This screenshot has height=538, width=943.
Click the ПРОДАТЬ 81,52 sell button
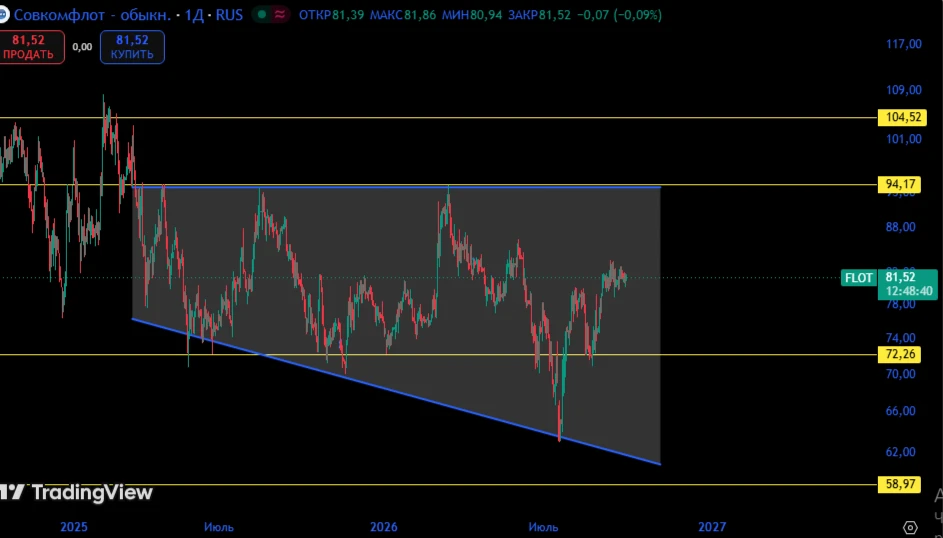[30, 47]
